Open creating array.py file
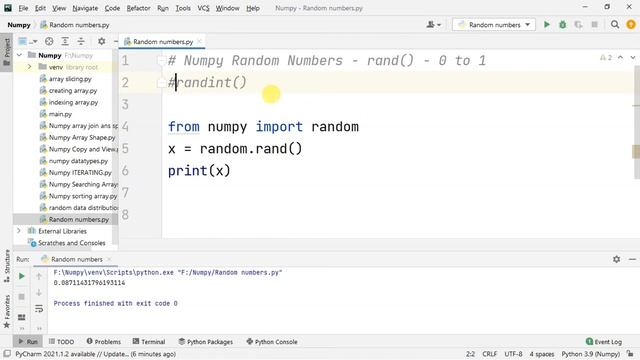640x360 pixels. click(x=73, y=91)
